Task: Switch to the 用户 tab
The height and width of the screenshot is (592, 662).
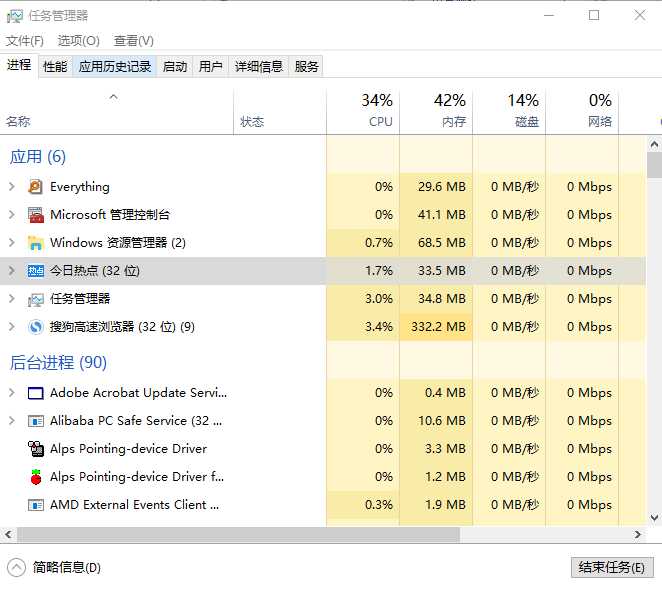Action: tap(210, 66)
